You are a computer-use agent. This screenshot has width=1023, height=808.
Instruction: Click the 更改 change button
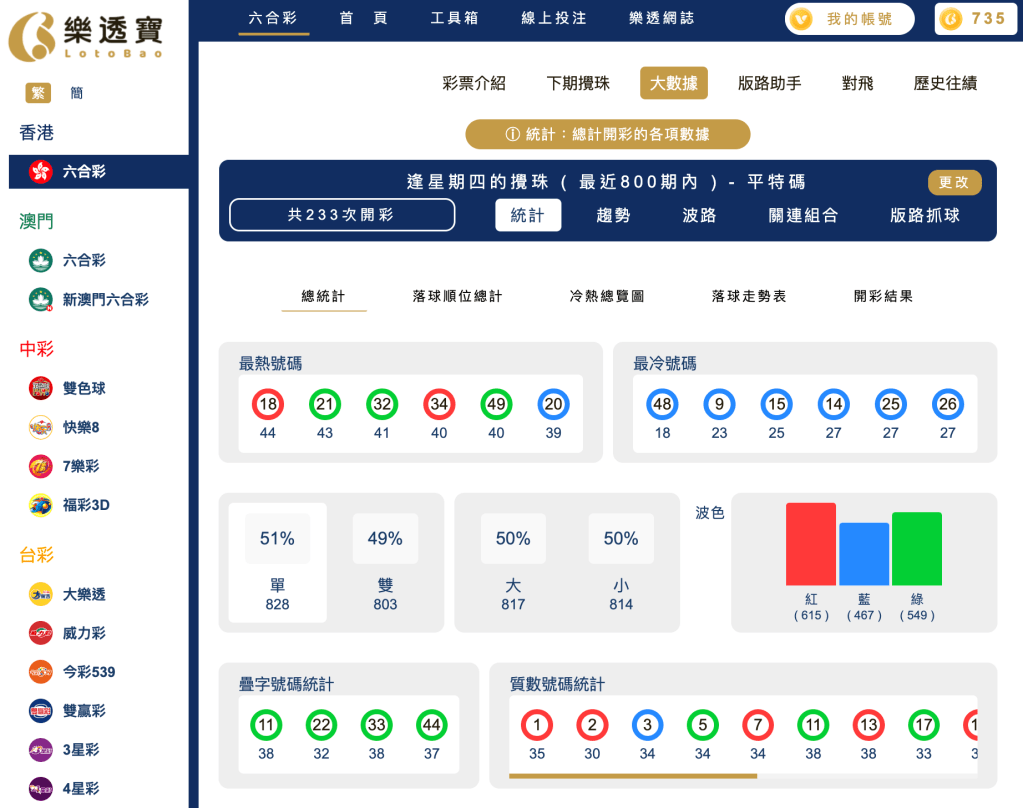[x=954, y=183]
